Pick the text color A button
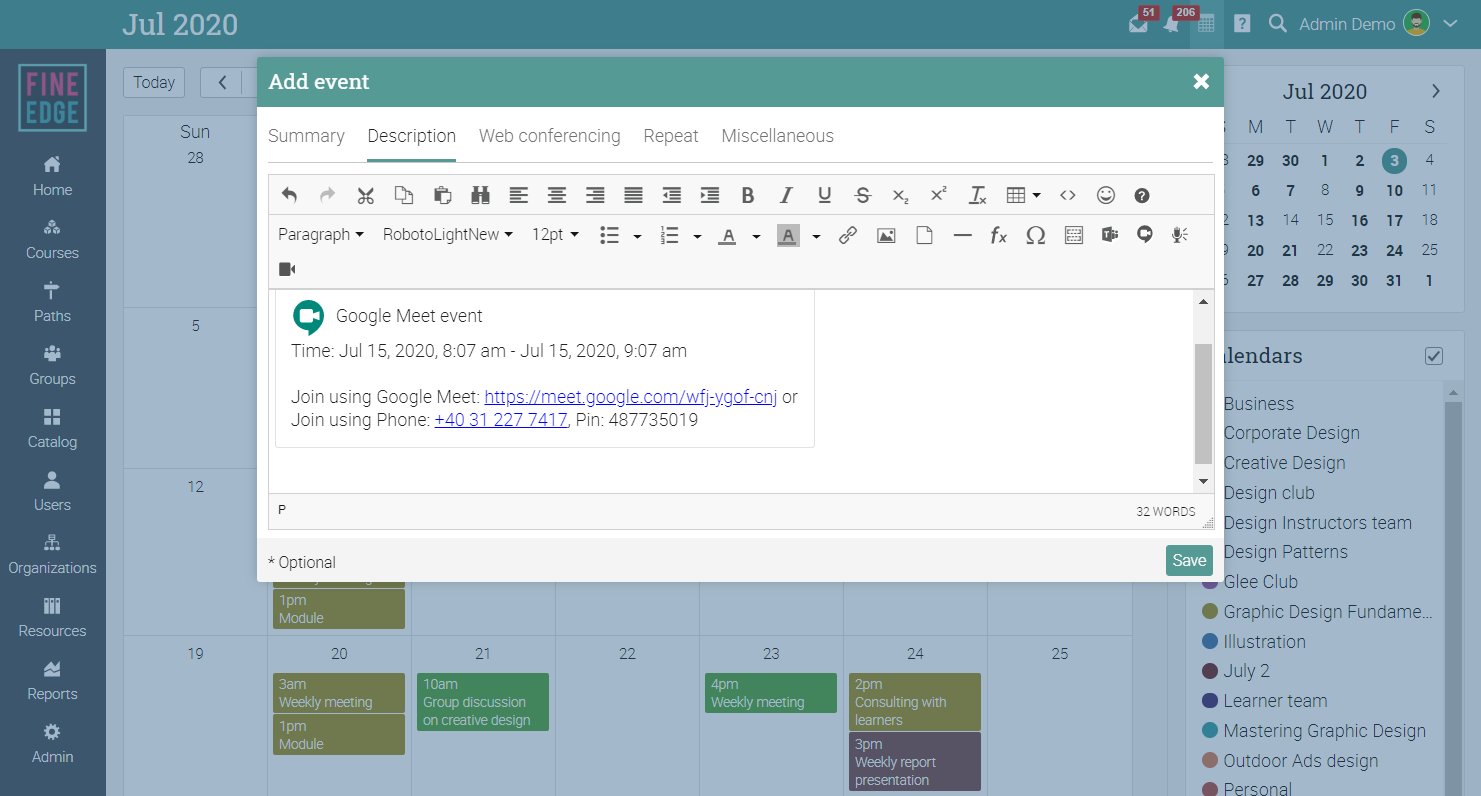The height and width of the screenshot is (796, 1481). pyautogui.click(x=728, y=236)
